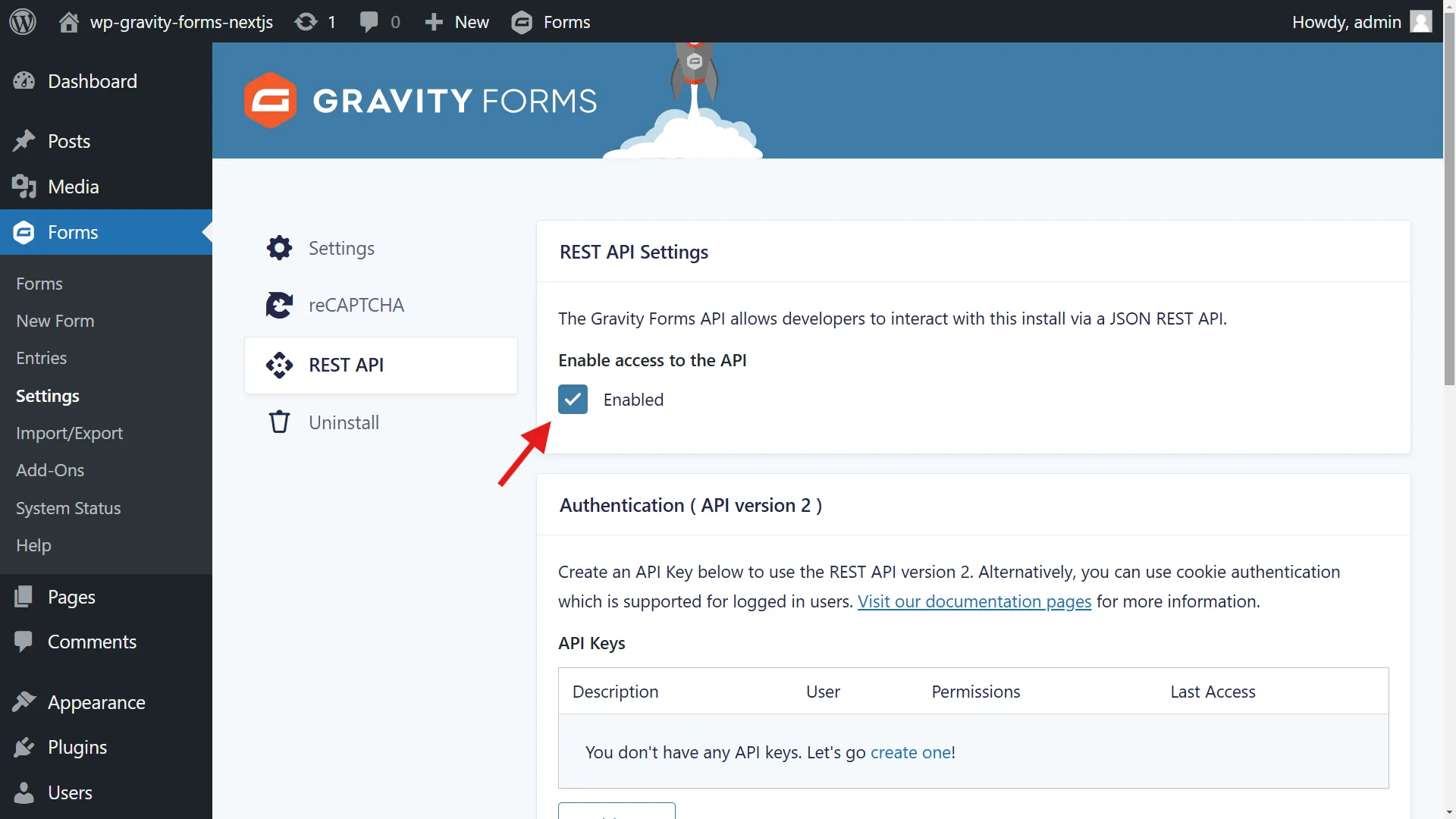Click the Forms text in admin bar
Image resolution: width=1456 pixels, height=819 pixels.
click(566, 22)
